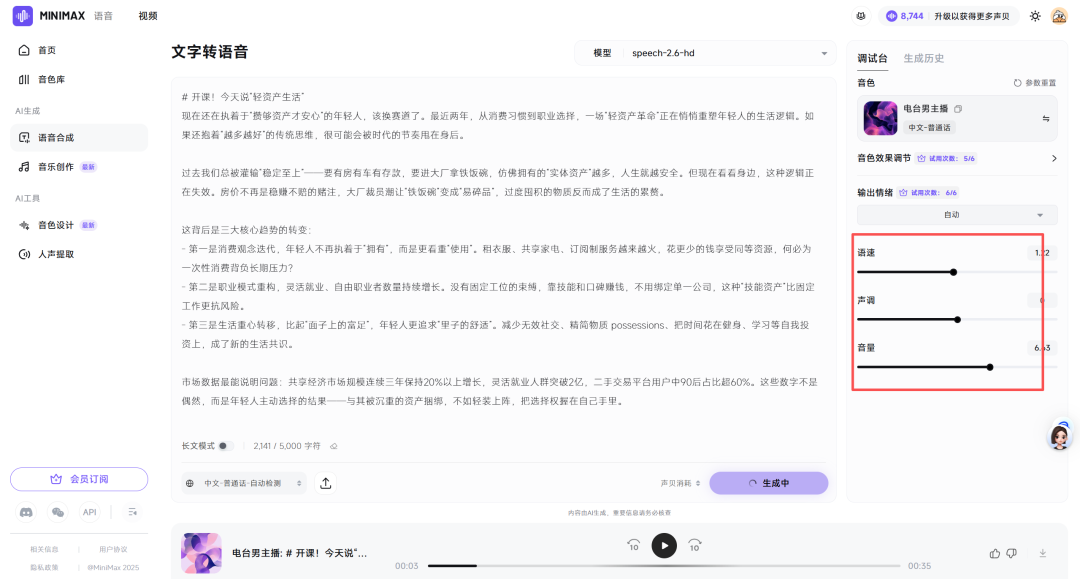Click the 2,141 / 5,000 字符 counter
The width and height of the screenshot is (1080, 579).
tap(287, 446)
